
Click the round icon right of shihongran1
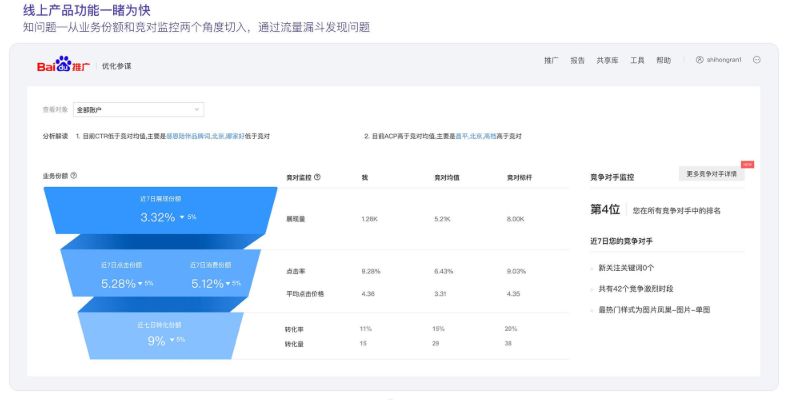coord(757,60)
